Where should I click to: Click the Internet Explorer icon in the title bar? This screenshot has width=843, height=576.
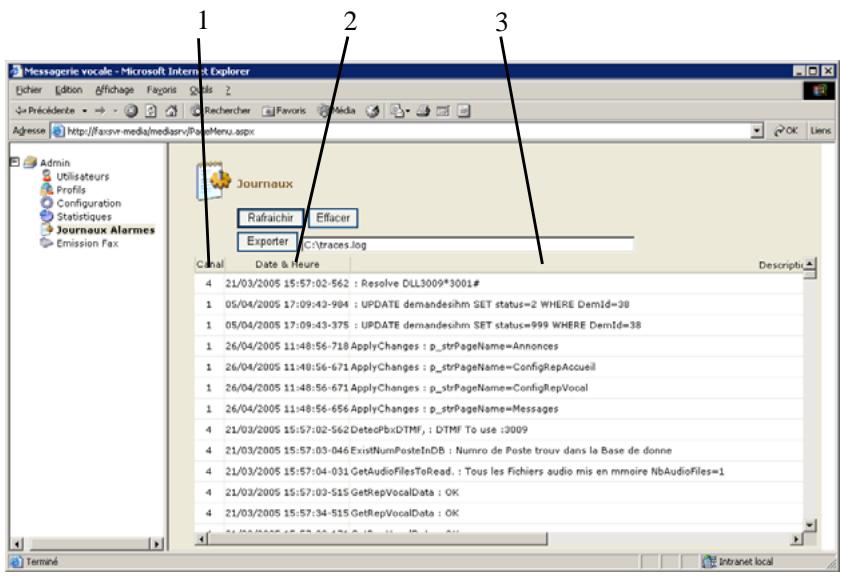(x=16, y=71)
